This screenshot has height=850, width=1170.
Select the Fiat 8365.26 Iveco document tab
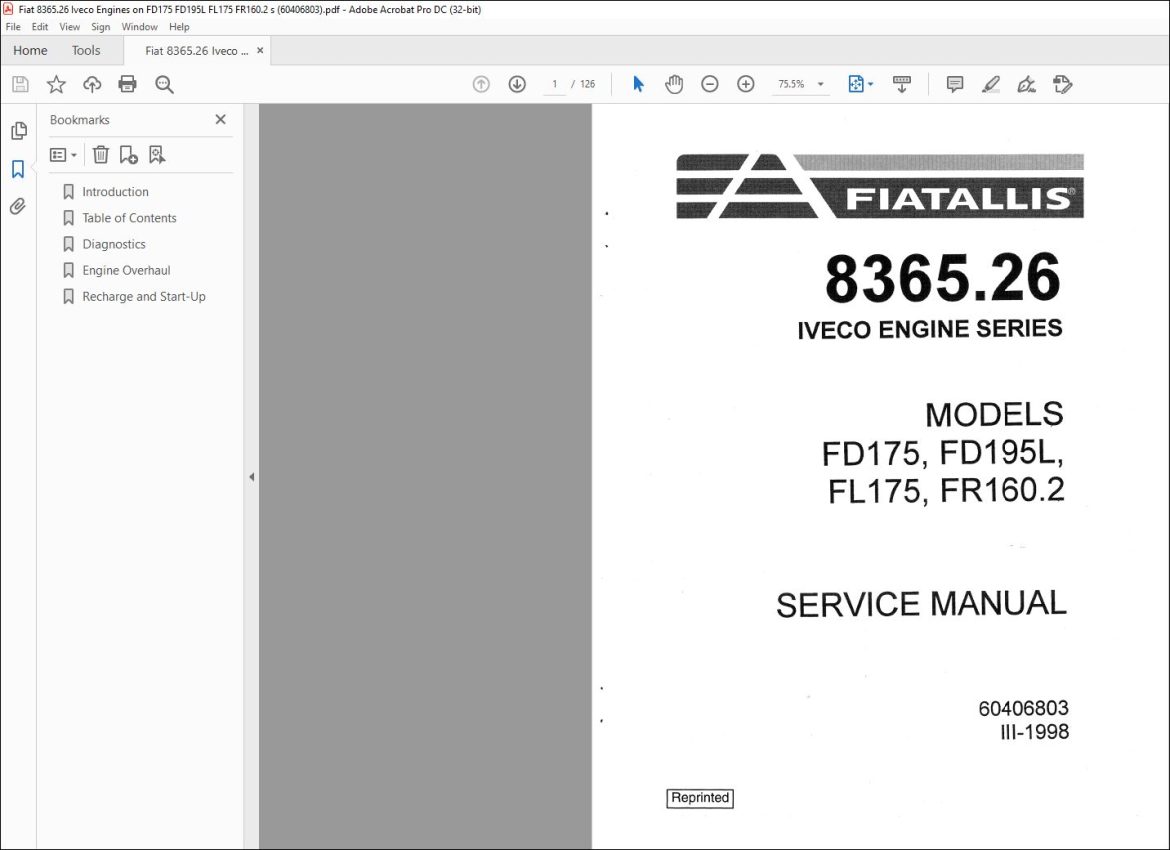197,51
